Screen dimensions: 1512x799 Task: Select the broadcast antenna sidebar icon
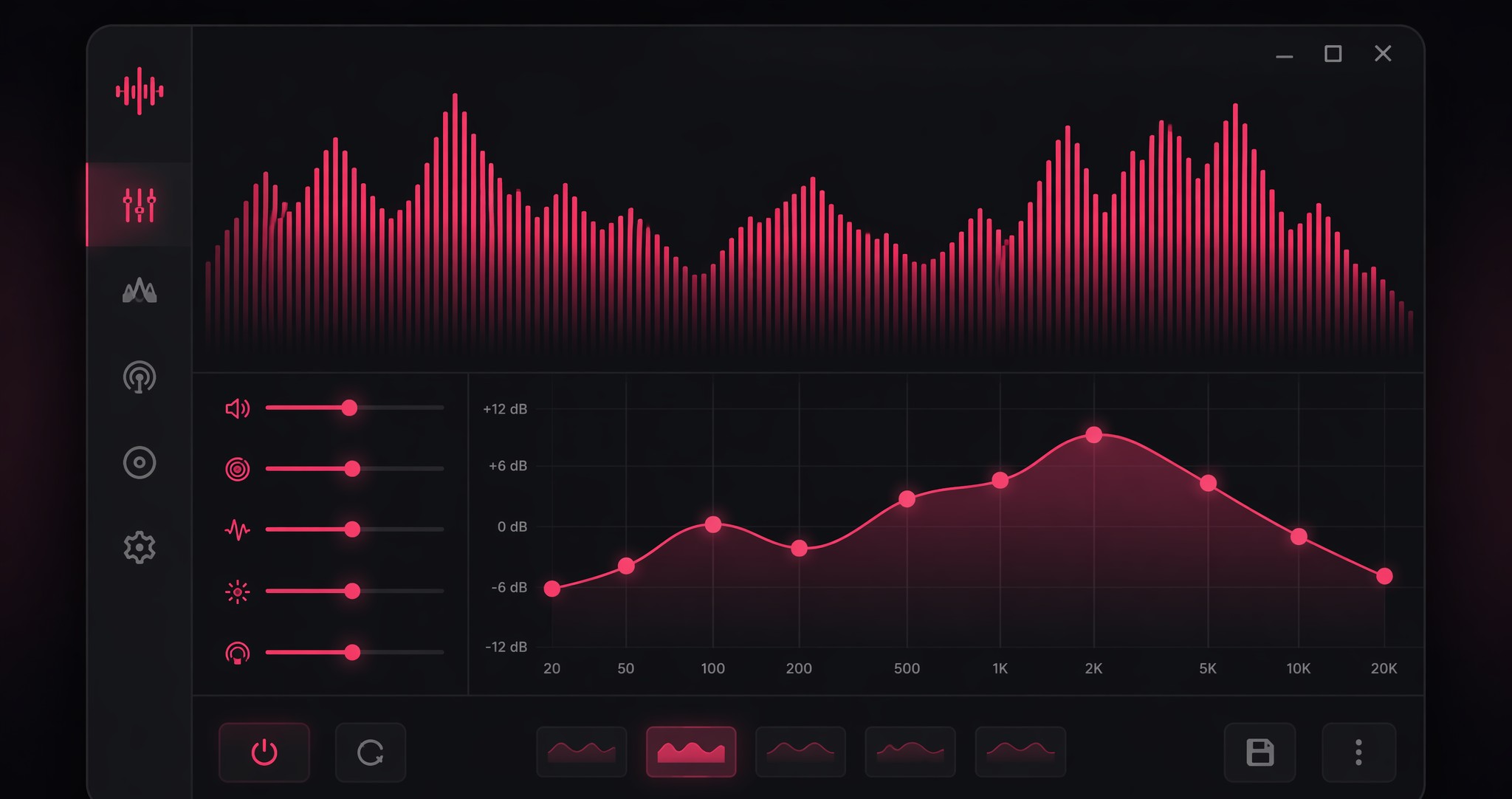pyautogui.click(x=139, y=377)
